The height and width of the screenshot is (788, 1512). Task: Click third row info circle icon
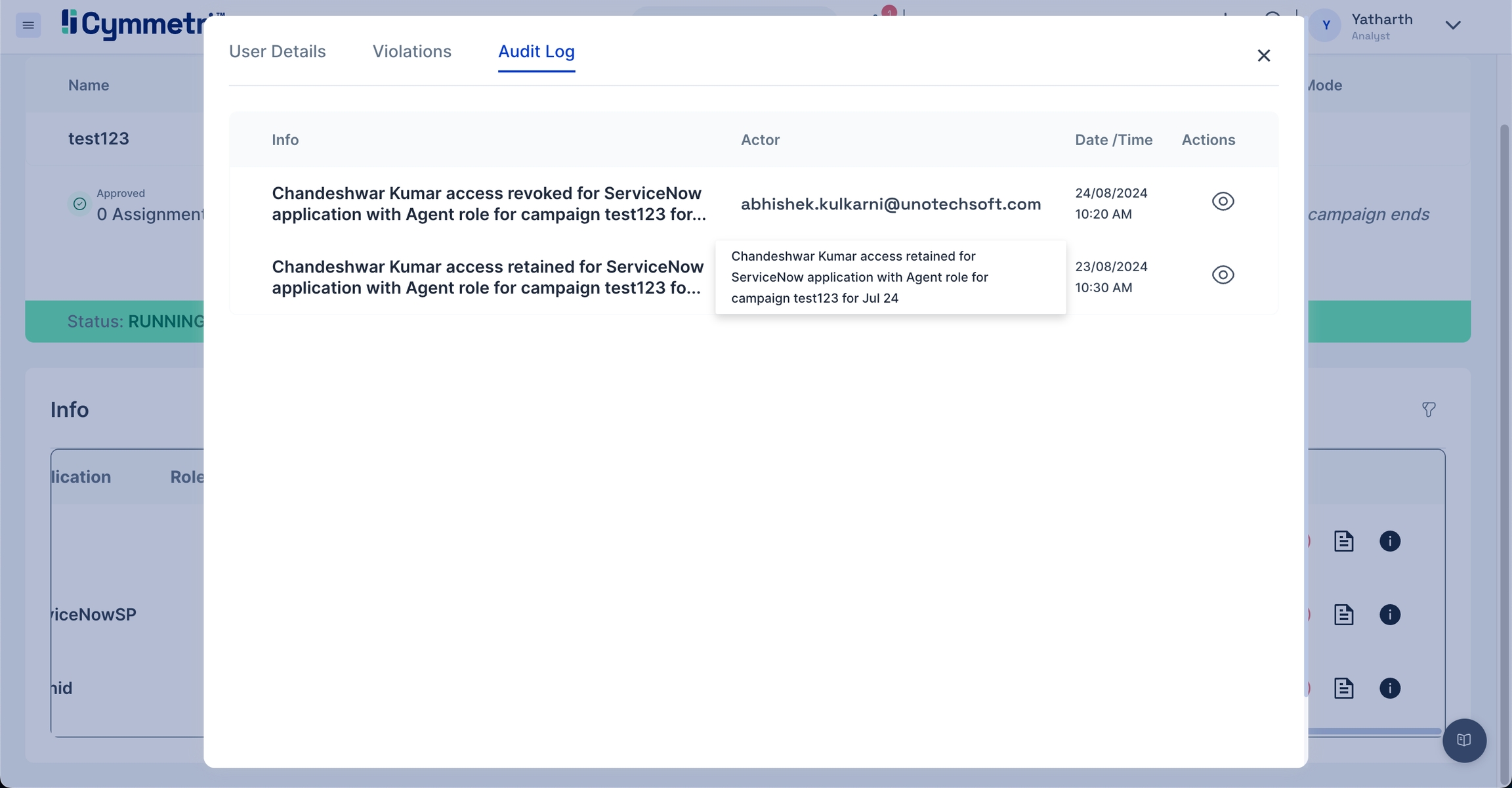[x=1390, y=688]
